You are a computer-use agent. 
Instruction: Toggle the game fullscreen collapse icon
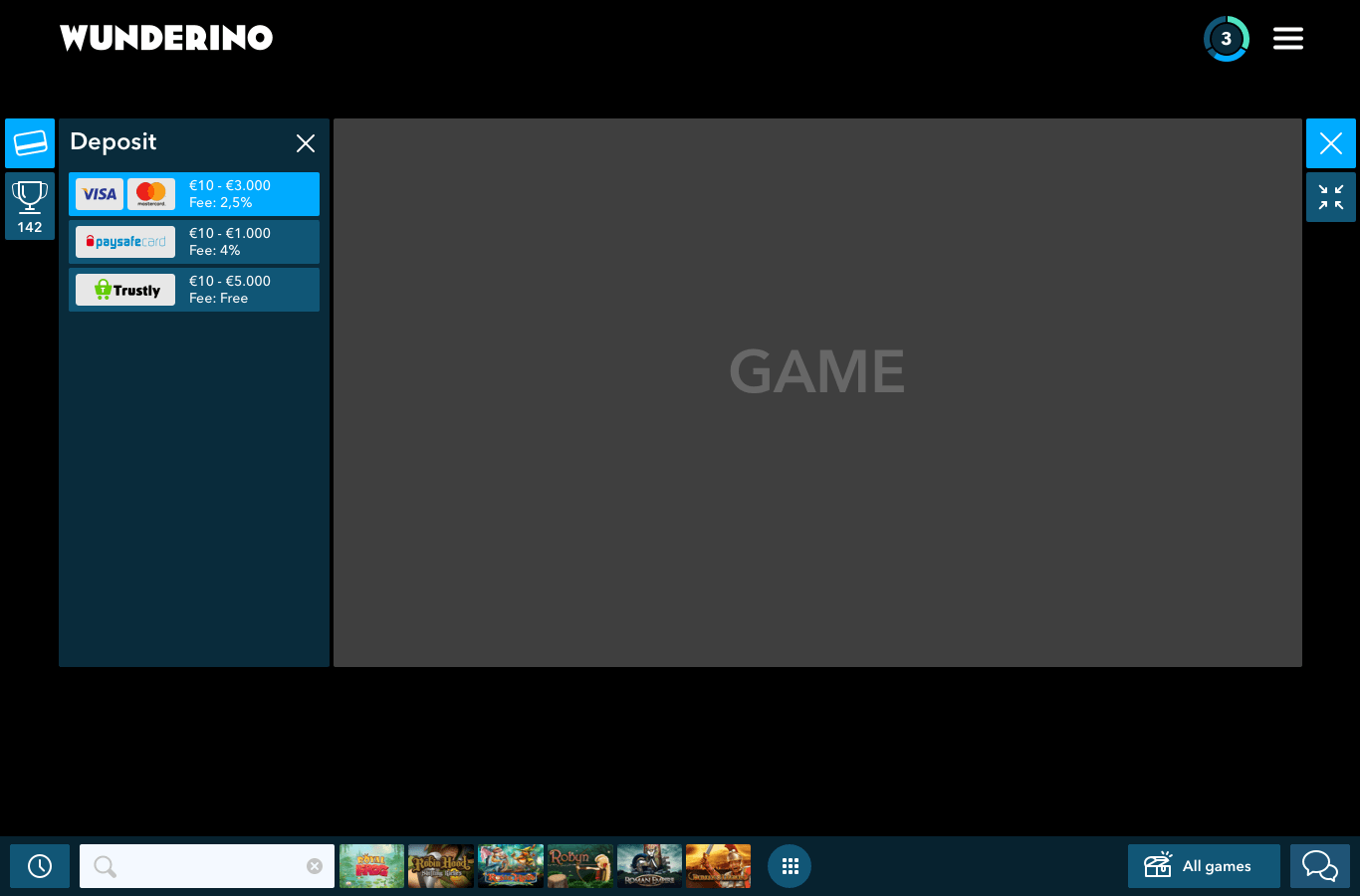click(1331, 197)
